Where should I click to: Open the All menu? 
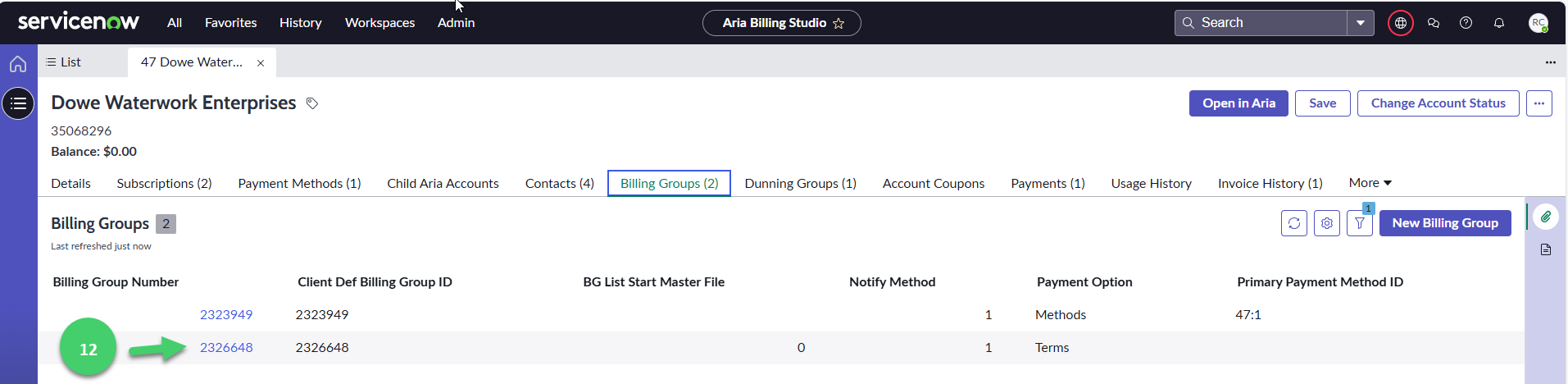click(175, 23)
